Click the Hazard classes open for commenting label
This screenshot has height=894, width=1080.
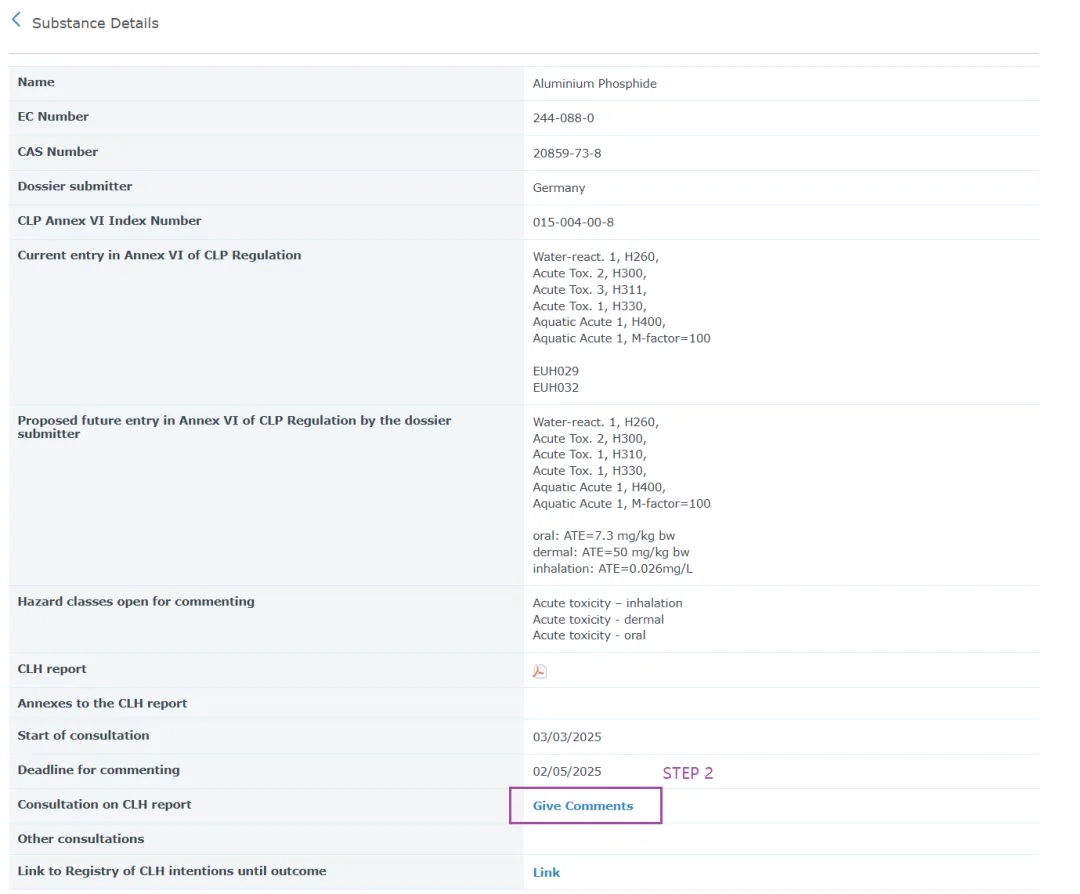(135, 602)
